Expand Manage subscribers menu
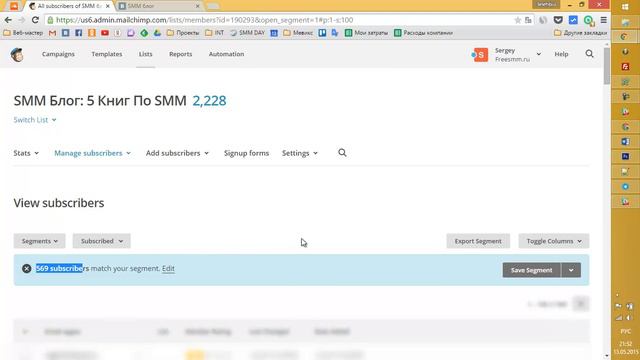Image resolution: width=640 pixels, height=360 pixels. (x=93, y=153)
